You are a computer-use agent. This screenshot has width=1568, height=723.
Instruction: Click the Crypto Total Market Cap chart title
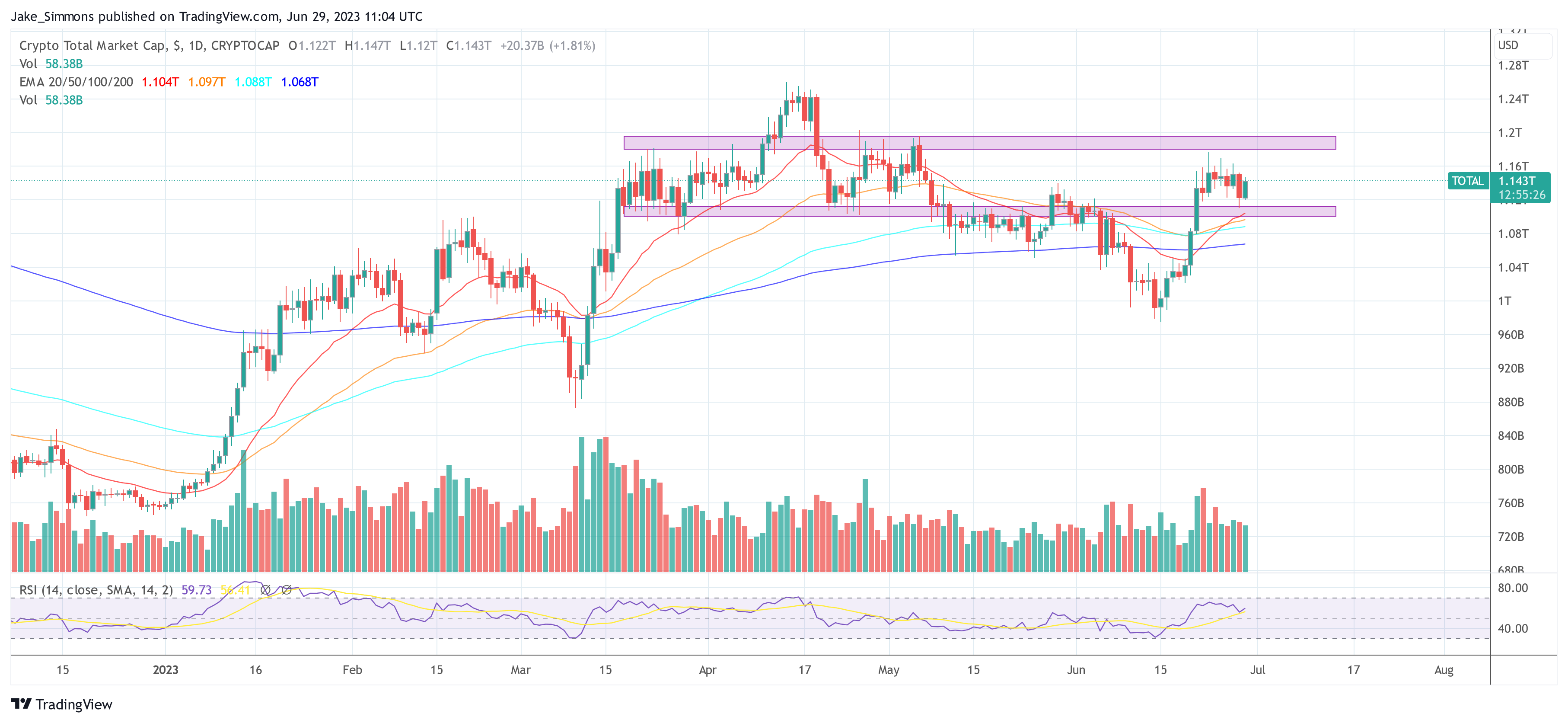pyautogui.click(x=149, y=46)
